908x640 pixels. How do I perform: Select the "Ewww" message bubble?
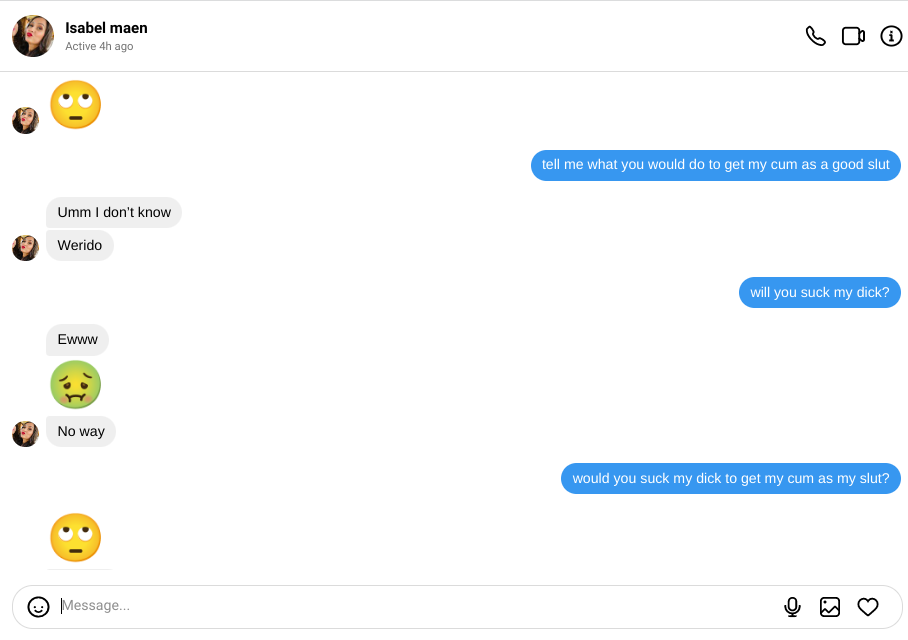(78, 340)
